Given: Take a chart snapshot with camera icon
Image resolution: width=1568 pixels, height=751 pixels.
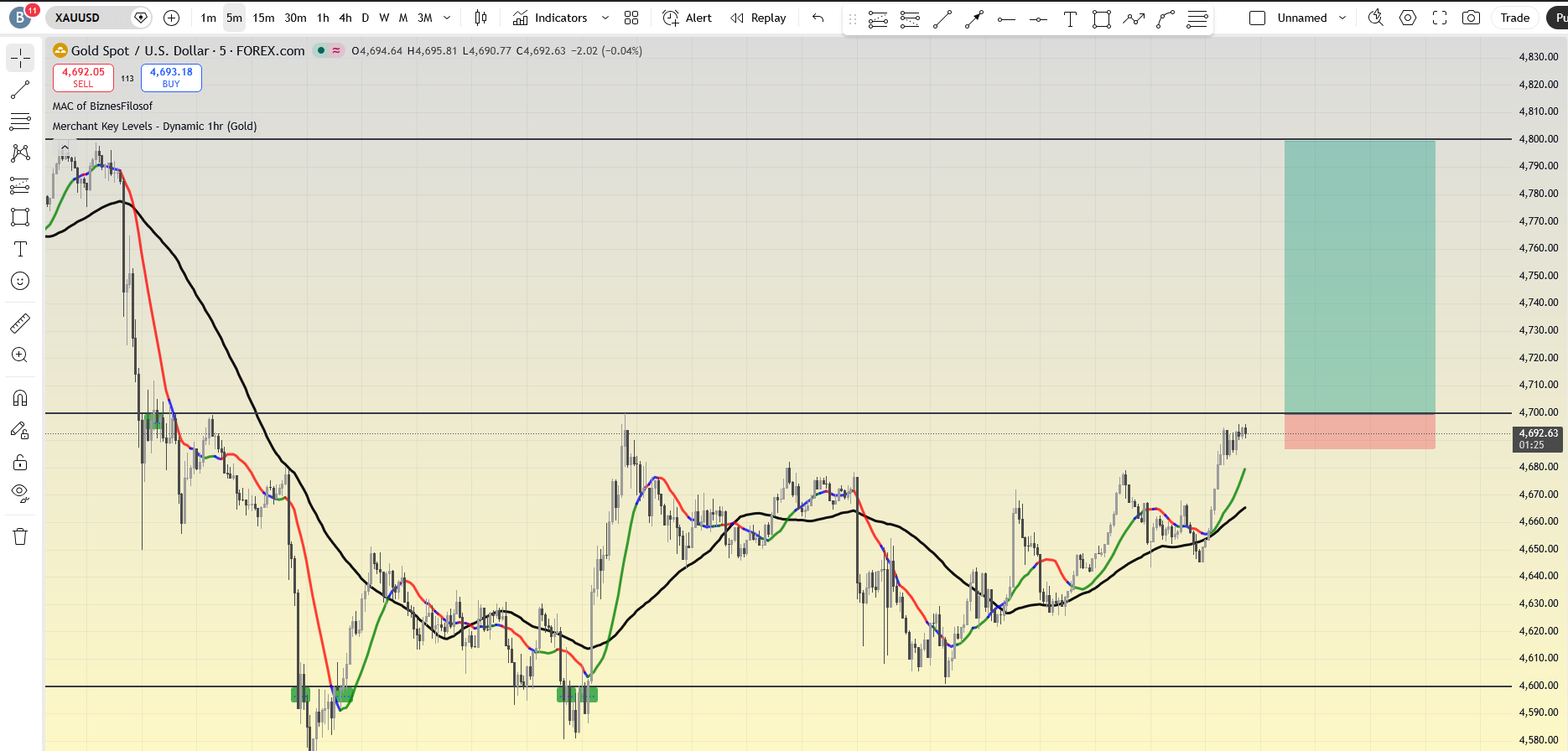Looking at the screenshot, I should pyautogui.click(x=1471, y=18).
